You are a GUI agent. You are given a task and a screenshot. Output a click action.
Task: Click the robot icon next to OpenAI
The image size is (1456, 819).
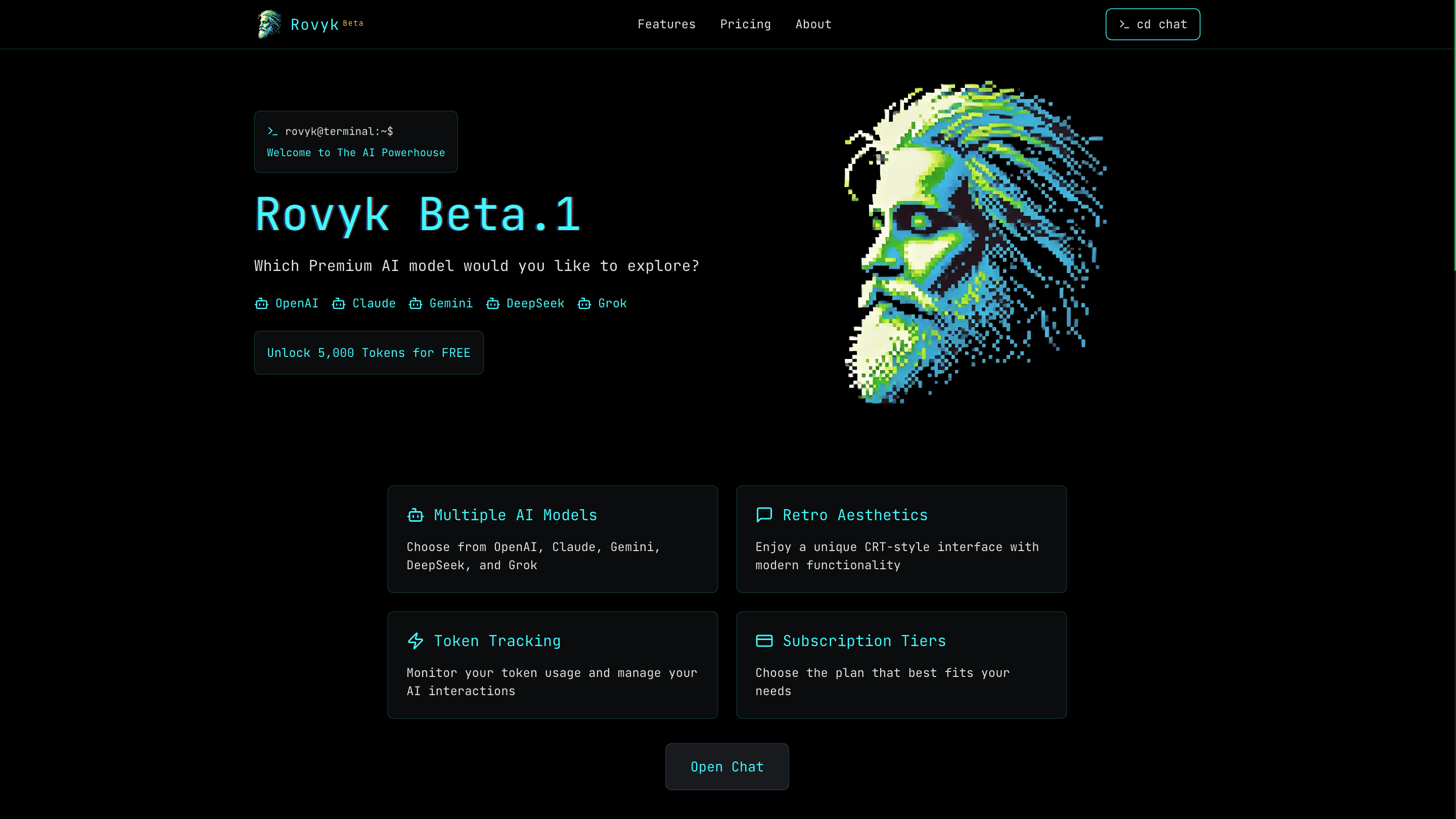[x=260, y=303]
